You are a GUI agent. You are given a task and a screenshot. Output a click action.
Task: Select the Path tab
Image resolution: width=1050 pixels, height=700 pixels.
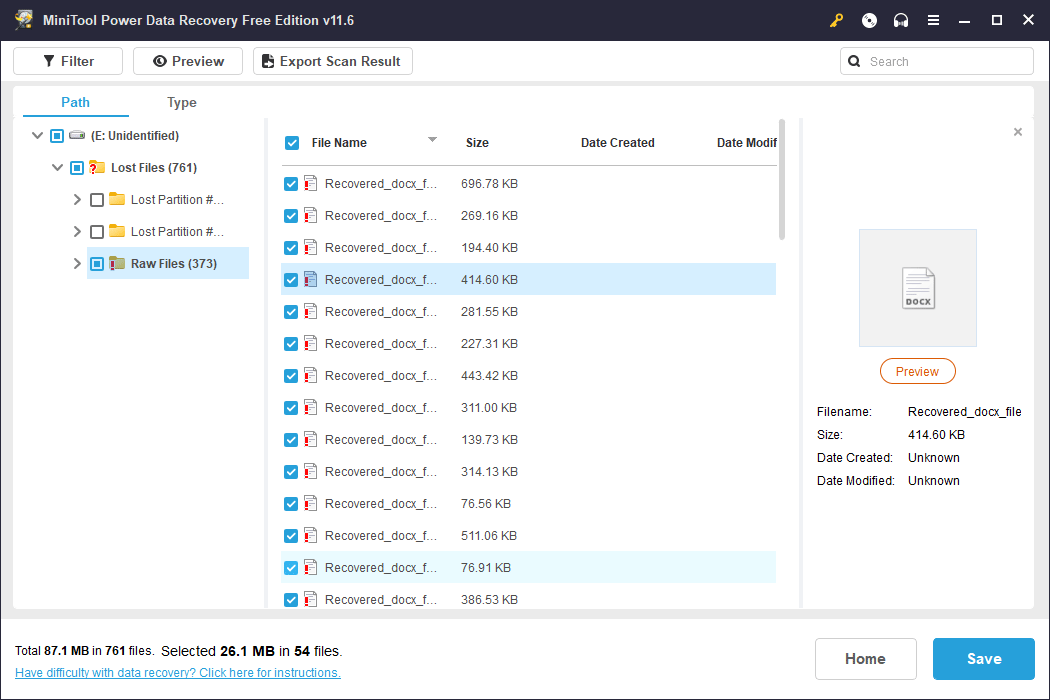(74, 102)
